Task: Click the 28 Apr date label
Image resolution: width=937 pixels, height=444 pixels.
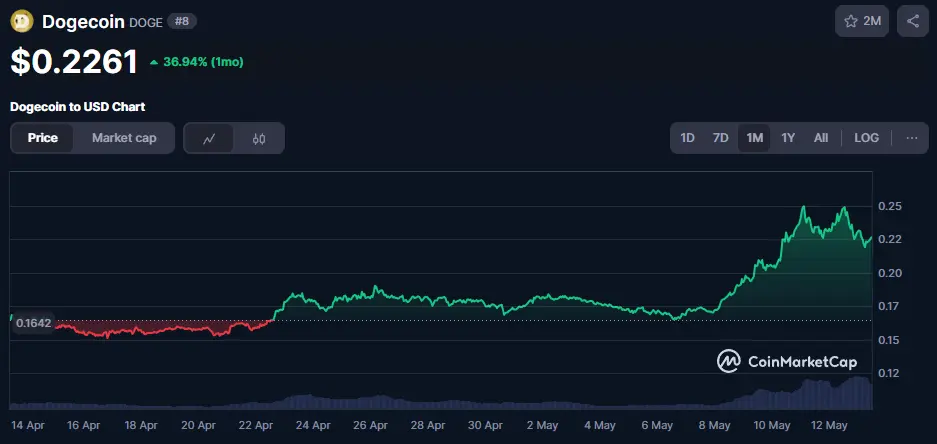Action: 428,425
